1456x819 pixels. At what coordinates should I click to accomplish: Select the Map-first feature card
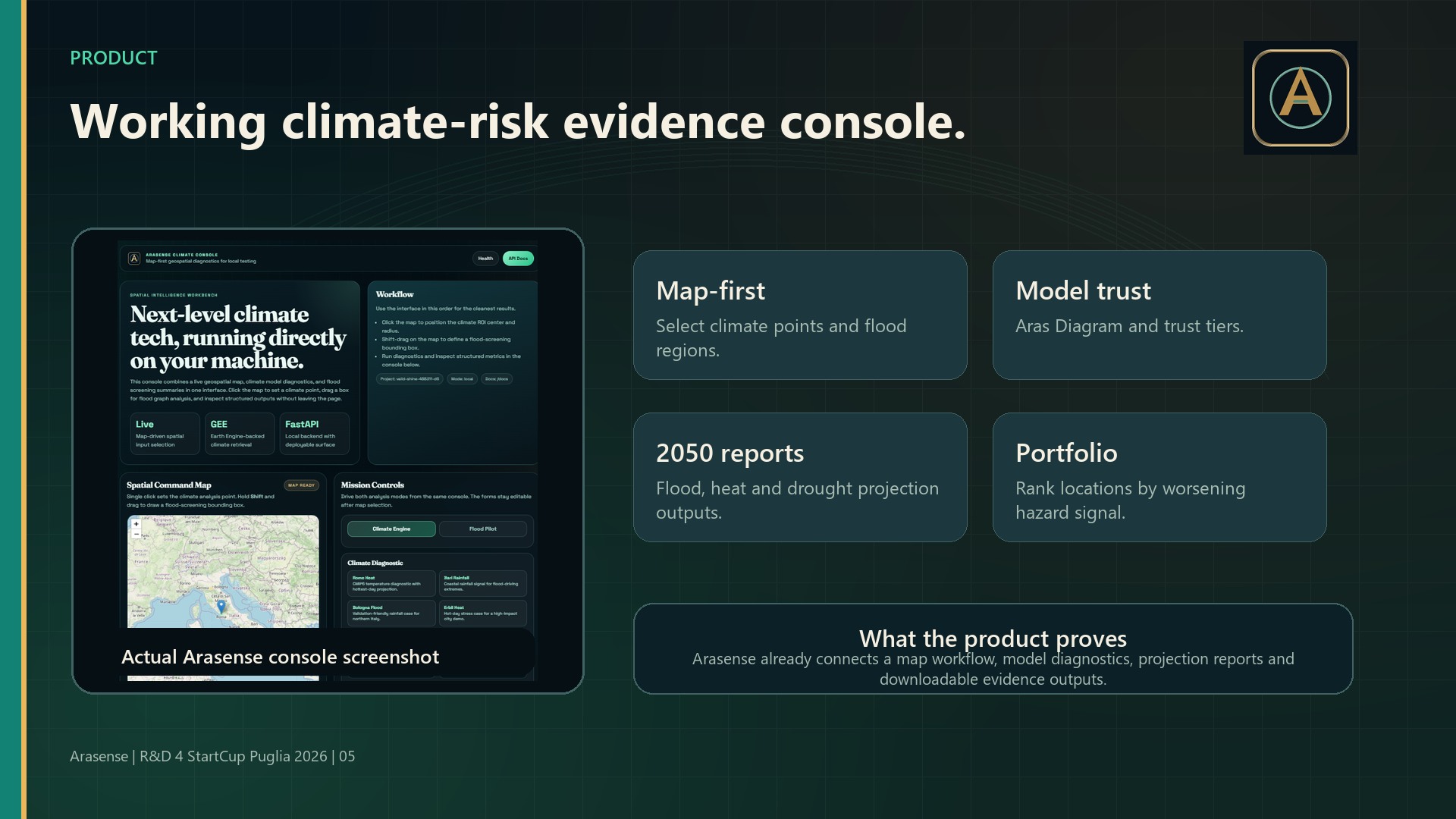(800, 315)
